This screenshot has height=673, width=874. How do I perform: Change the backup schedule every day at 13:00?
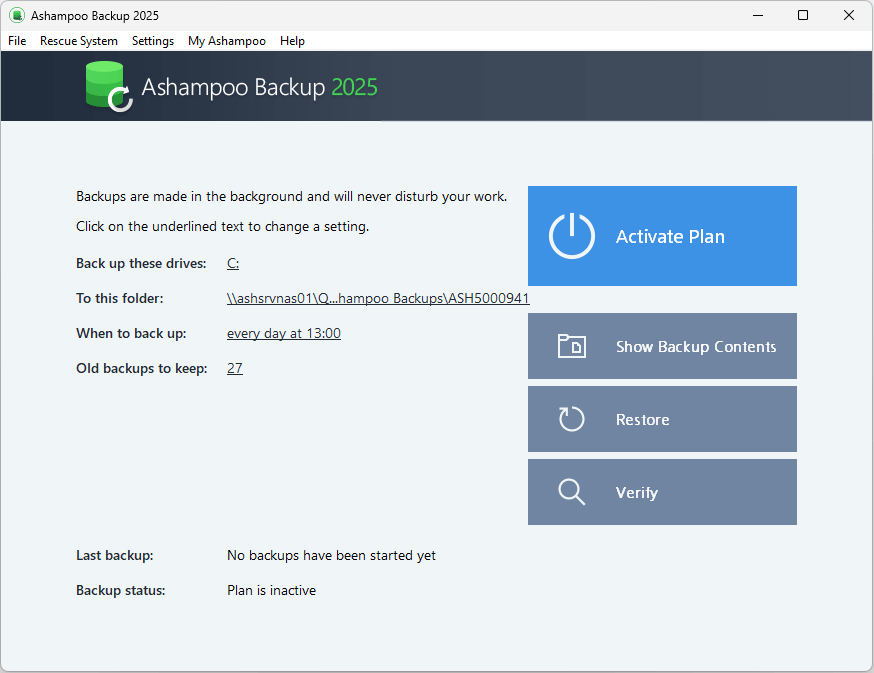[x=285, y=333]
